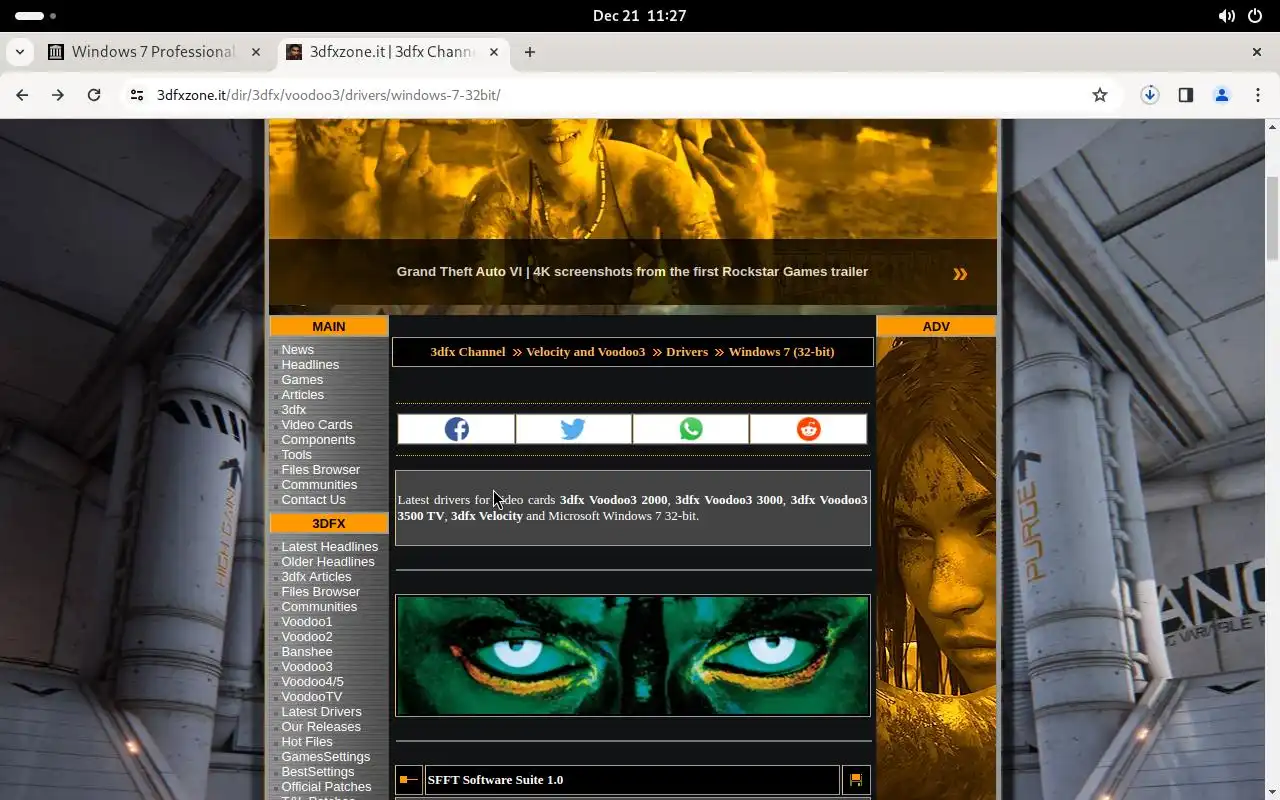Open Voodoo3 sidebar link
Screen dimensions: 1280x800
click(x=306, y=667)
